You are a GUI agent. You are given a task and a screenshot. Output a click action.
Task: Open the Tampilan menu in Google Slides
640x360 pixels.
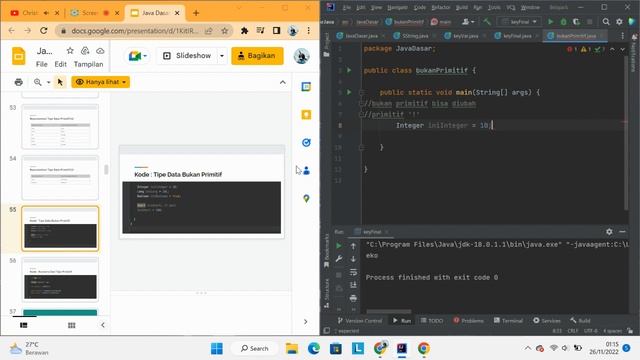click(x=88, y=64)
